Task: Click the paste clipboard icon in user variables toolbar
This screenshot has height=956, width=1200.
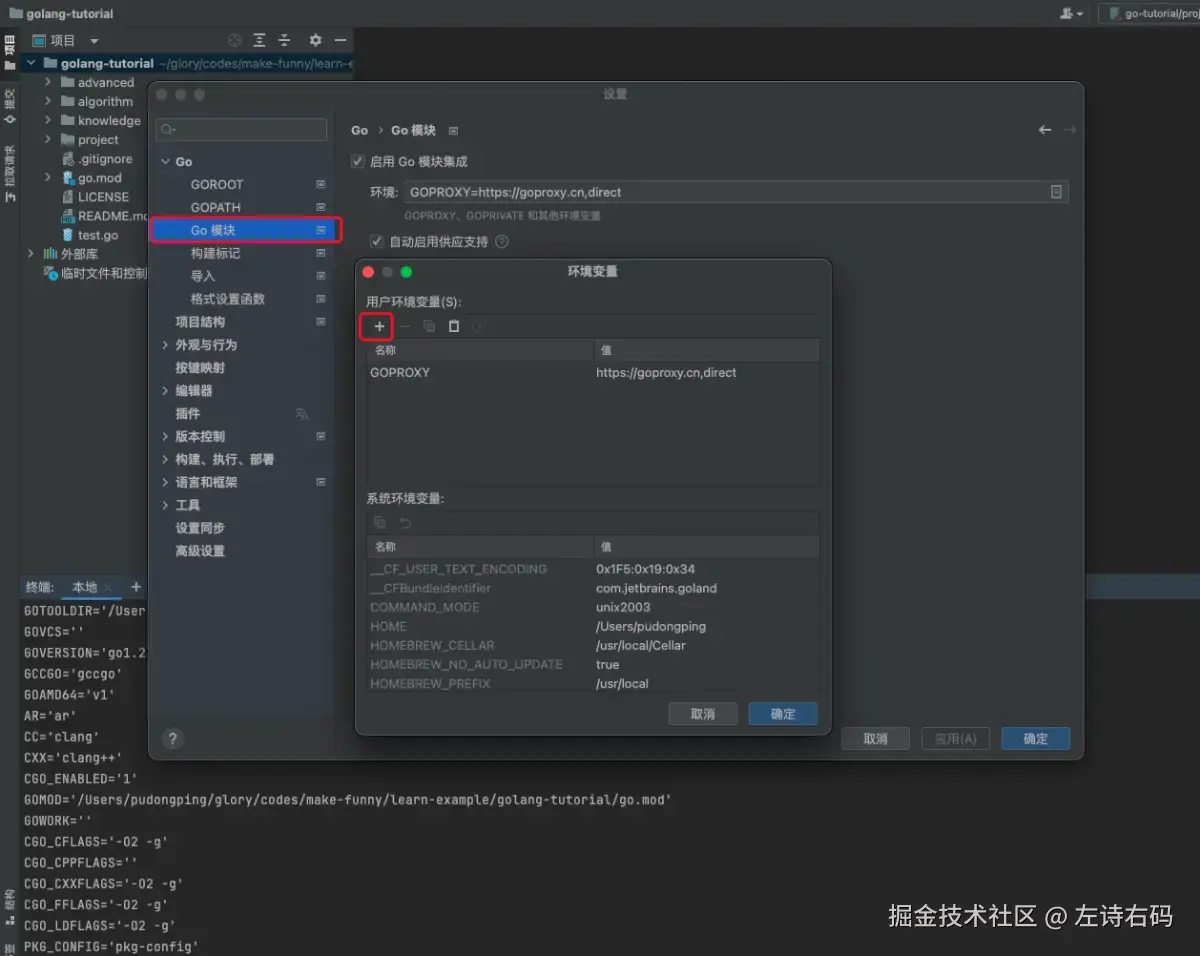Action: coord(454,326)
